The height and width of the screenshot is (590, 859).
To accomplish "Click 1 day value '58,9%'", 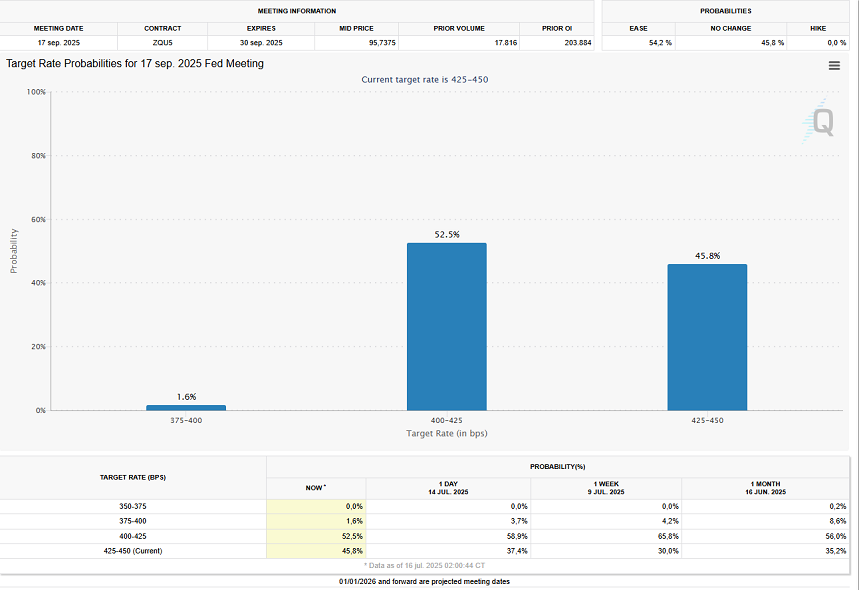I will click(x=517, y=536).
